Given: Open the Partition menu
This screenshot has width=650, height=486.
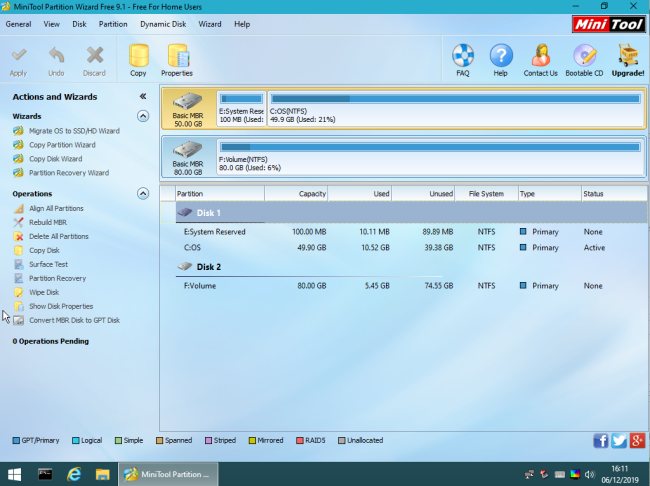Looking at the screenshot, I should [113, 24].
